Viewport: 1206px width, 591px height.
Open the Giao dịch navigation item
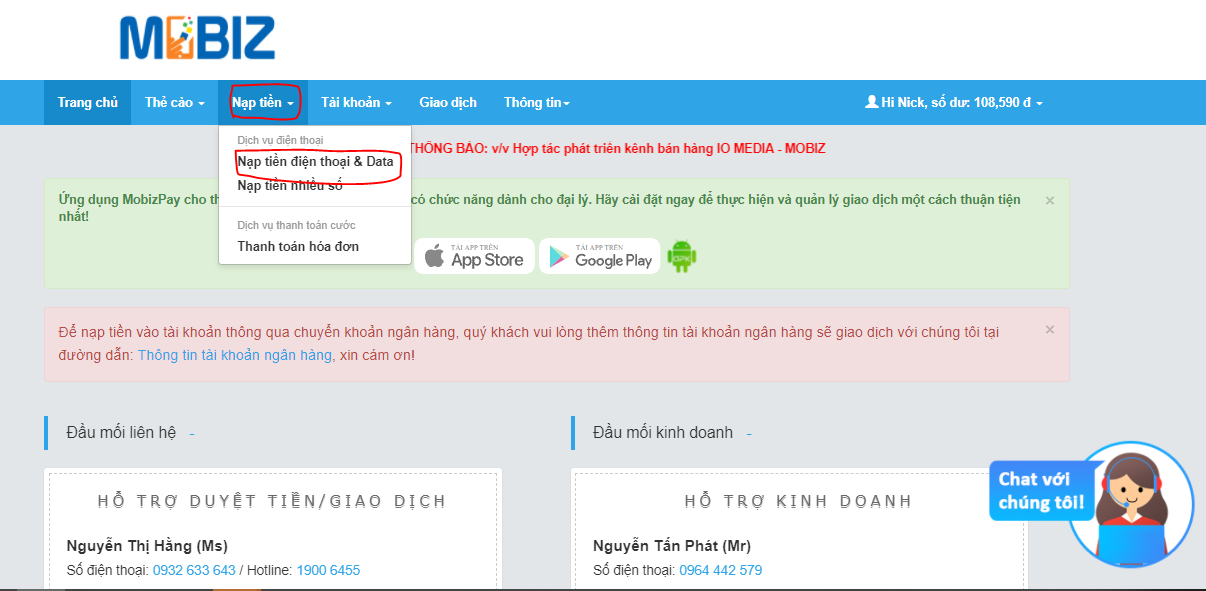click(447, 103)
